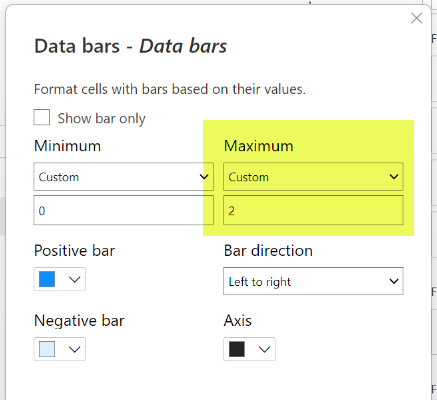Select the blue Positive bar color swatch
Image resolution: width=437 pixels, height=400 pixels.
[47, 279]
